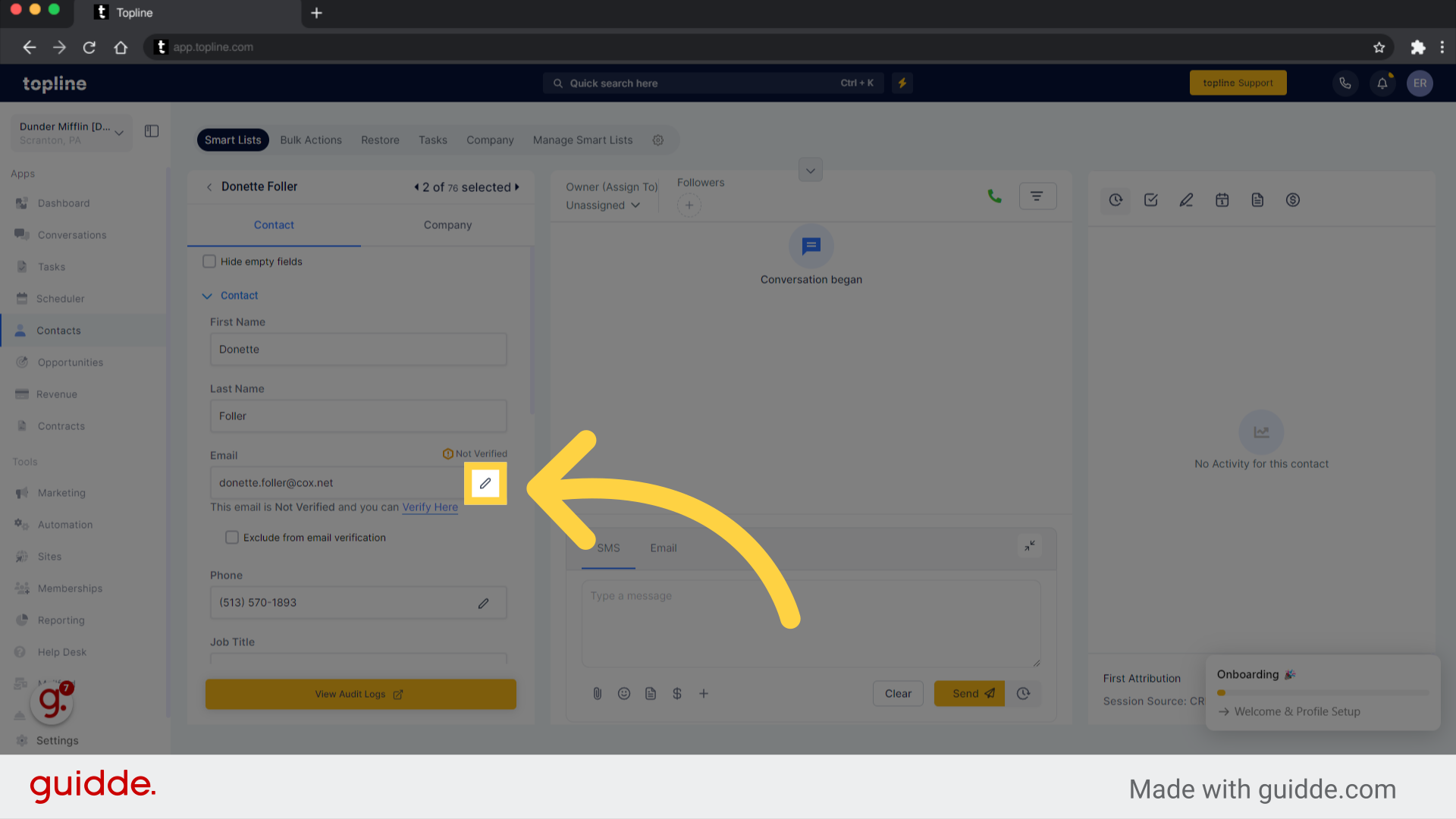This screenshot has height=819, width=1456.
Task: Open the activity history clock icon
Action: (x=1116, y=200)
